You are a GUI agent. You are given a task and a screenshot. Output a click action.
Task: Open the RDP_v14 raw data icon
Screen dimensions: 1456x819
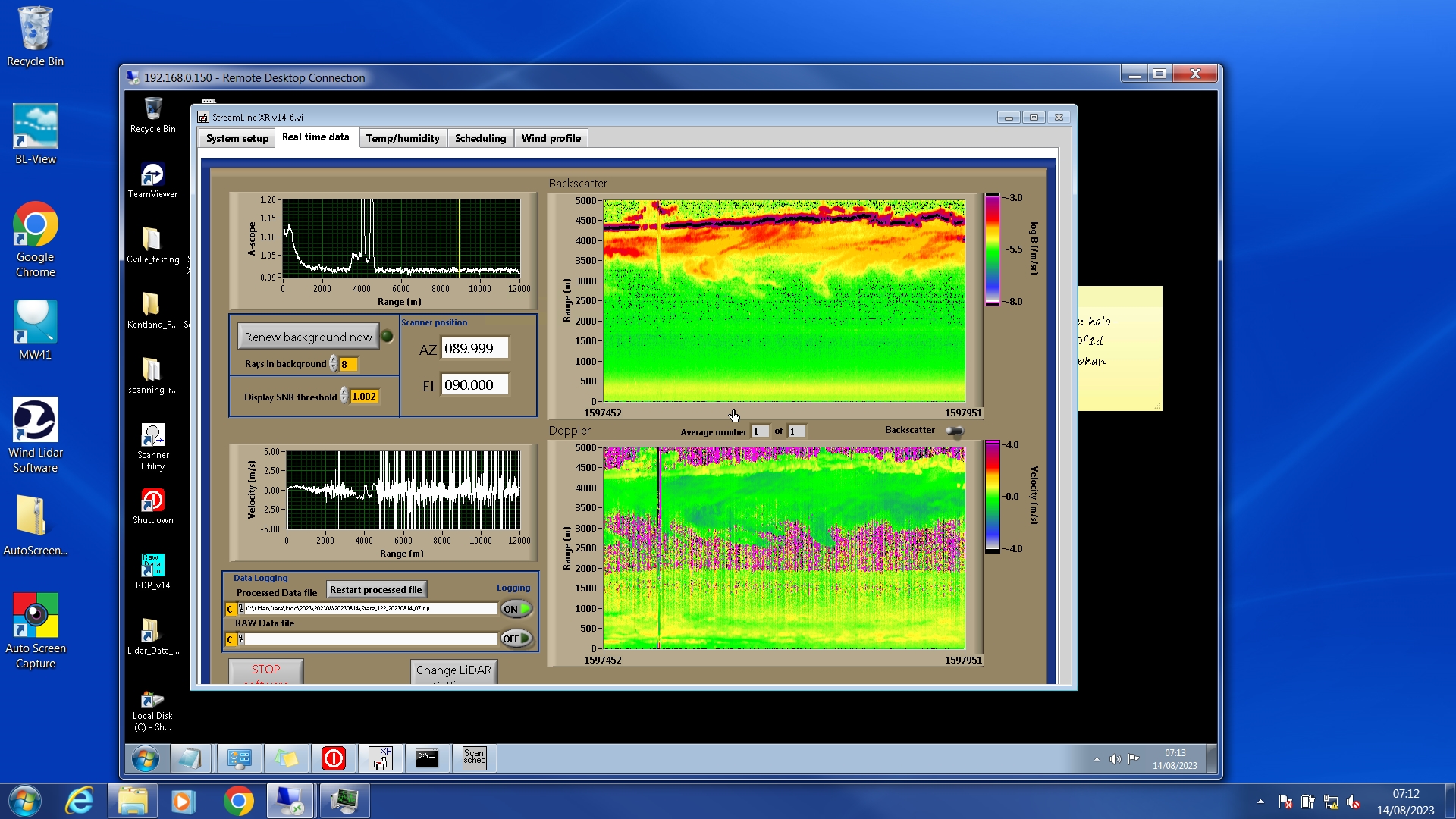[152, 566]
